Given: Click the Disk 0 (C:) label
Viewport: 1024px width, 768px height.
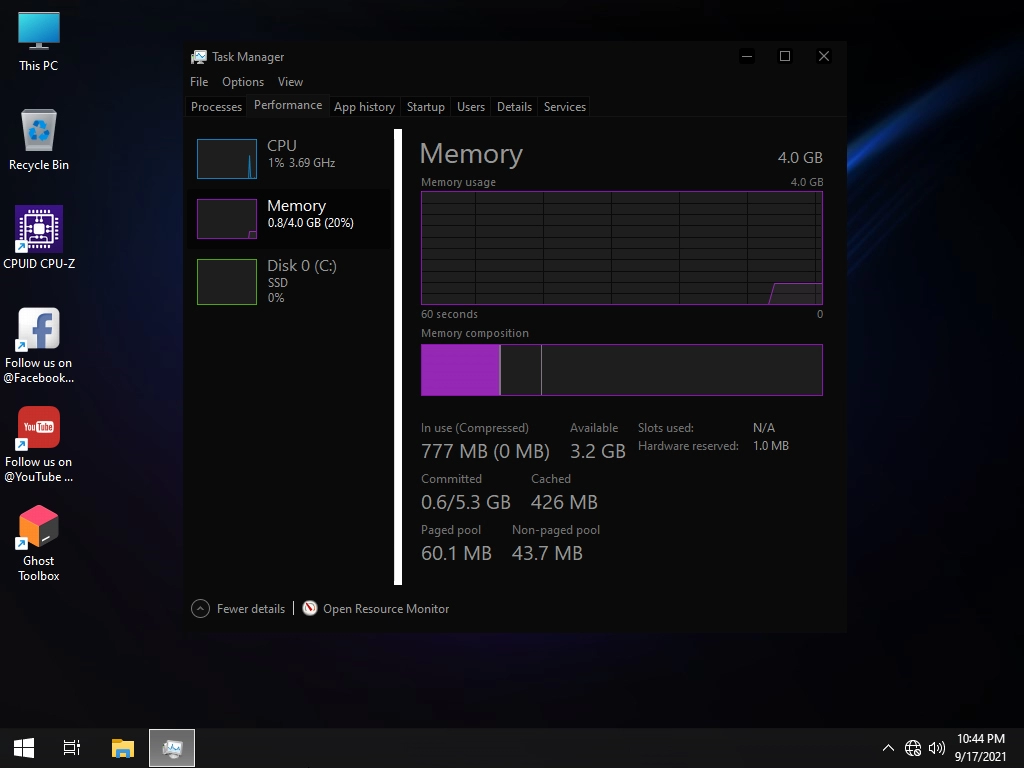Looking at the screenshot, I should click(x=302, y=266).
